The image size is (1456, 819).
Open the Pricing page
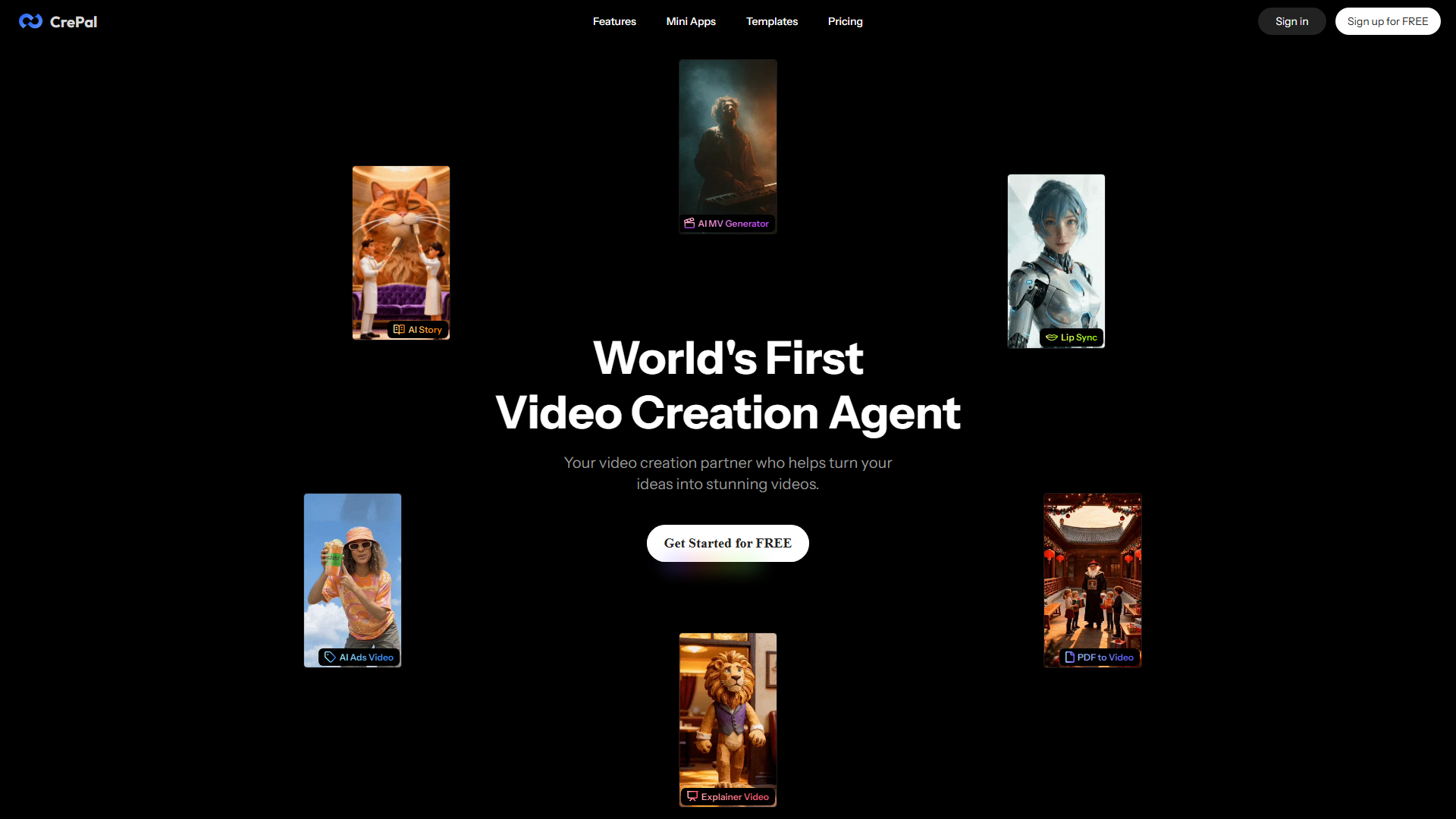click(x=845, y=21)
